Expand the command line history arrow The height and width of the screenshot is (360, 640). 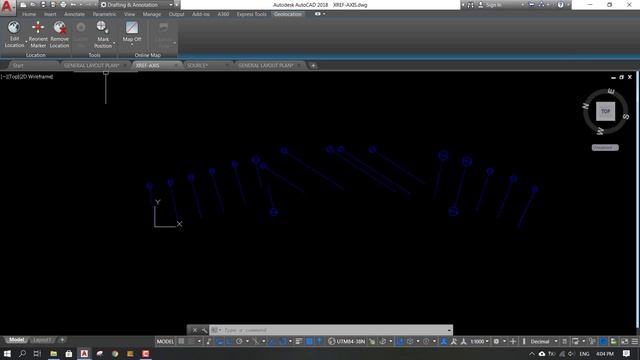[449, 330]
